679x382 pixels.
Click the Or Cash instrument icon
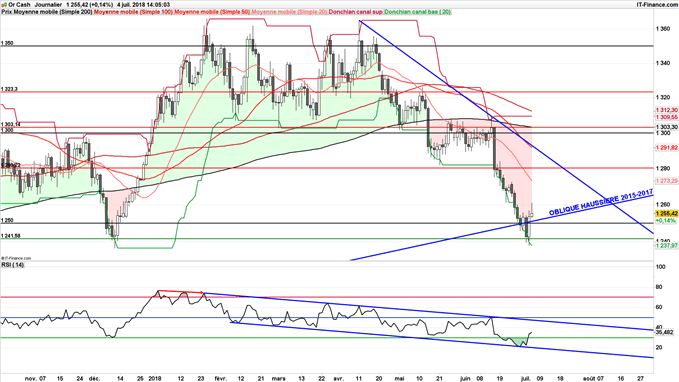click(4, 4)
